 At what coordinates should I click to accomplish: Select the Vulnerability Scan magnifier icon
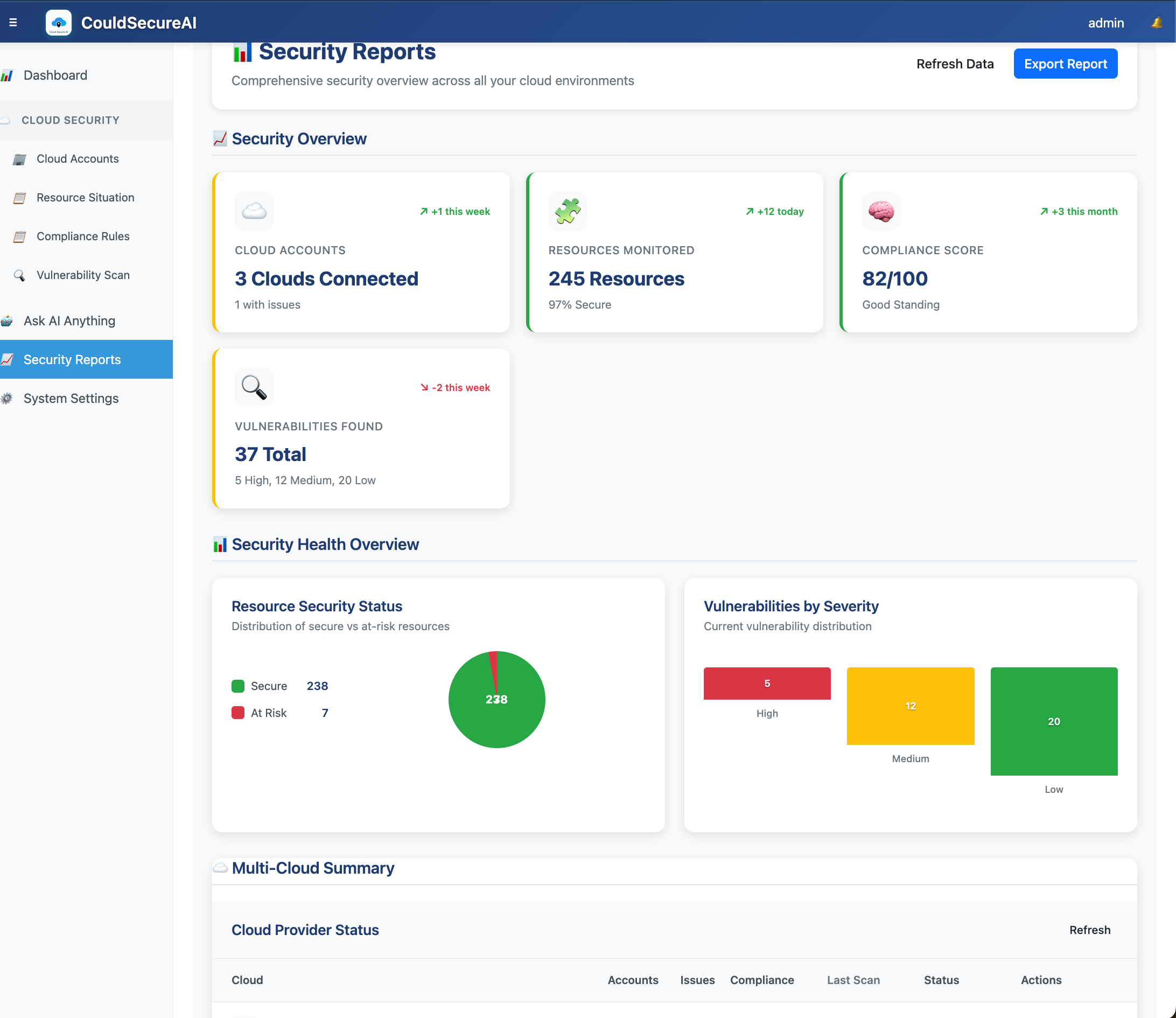coord(19,275)
